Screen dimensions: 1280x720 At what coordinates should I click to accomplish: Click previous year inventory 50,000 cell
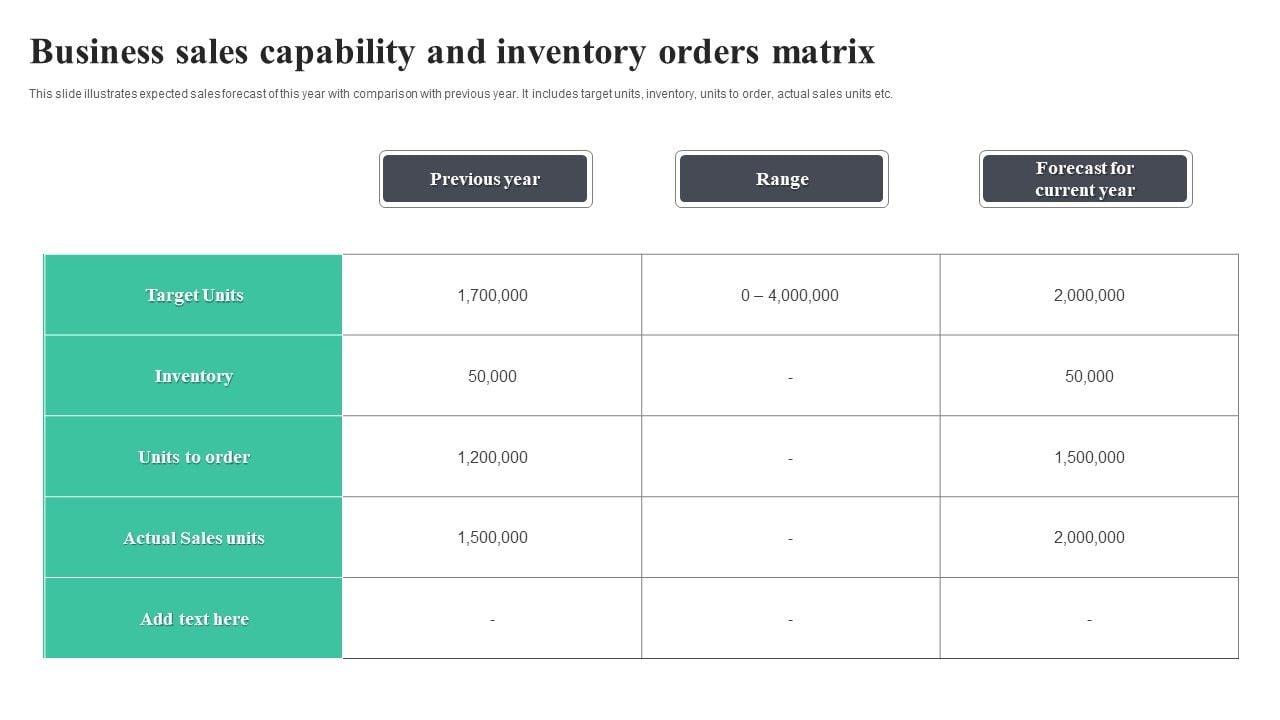pyautogui.click(x=492, y=376)
